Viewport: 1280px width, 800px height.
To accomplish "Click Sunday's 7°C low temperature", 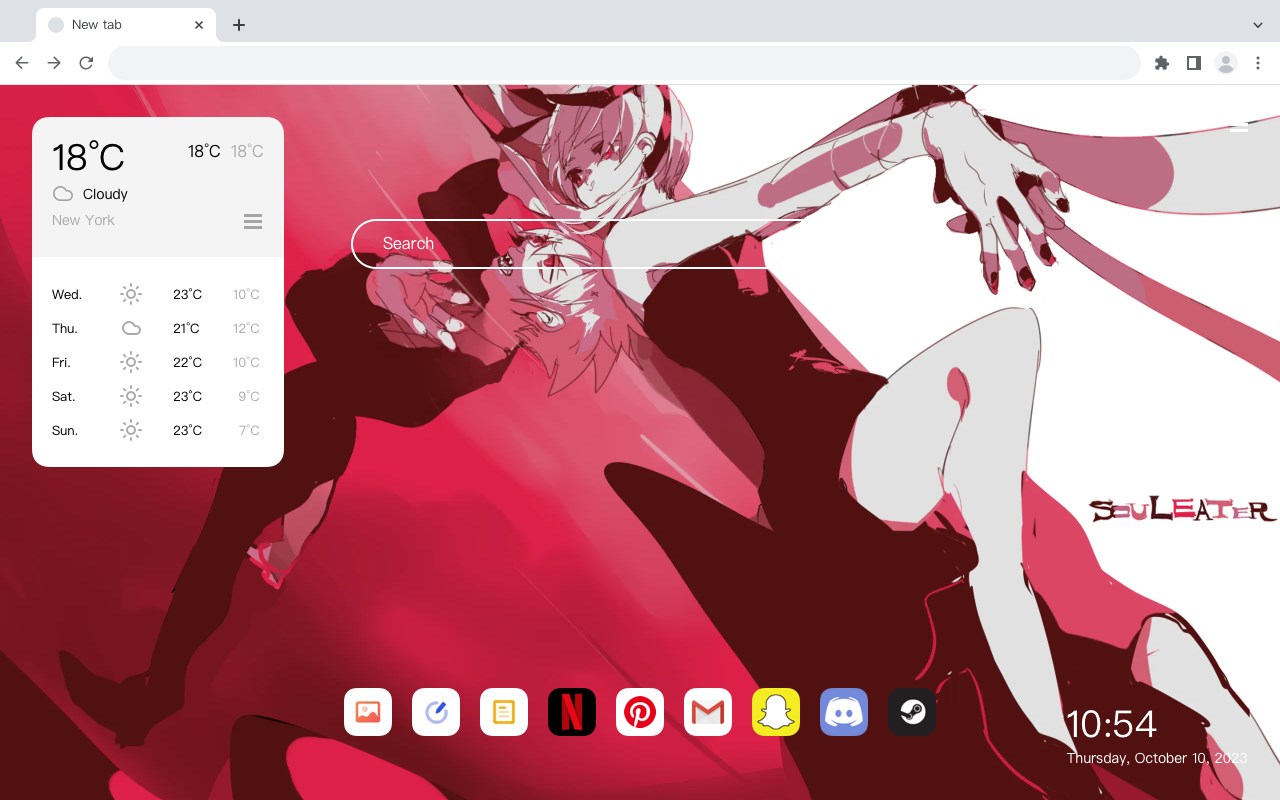I will [x=249, y=430].
